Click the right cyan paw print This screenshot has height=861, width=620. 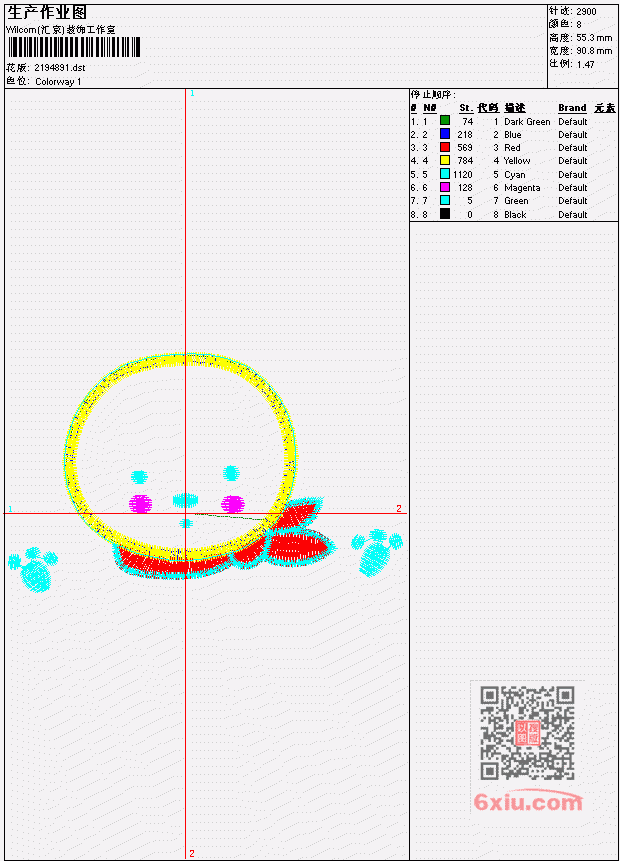coord(376,552)
